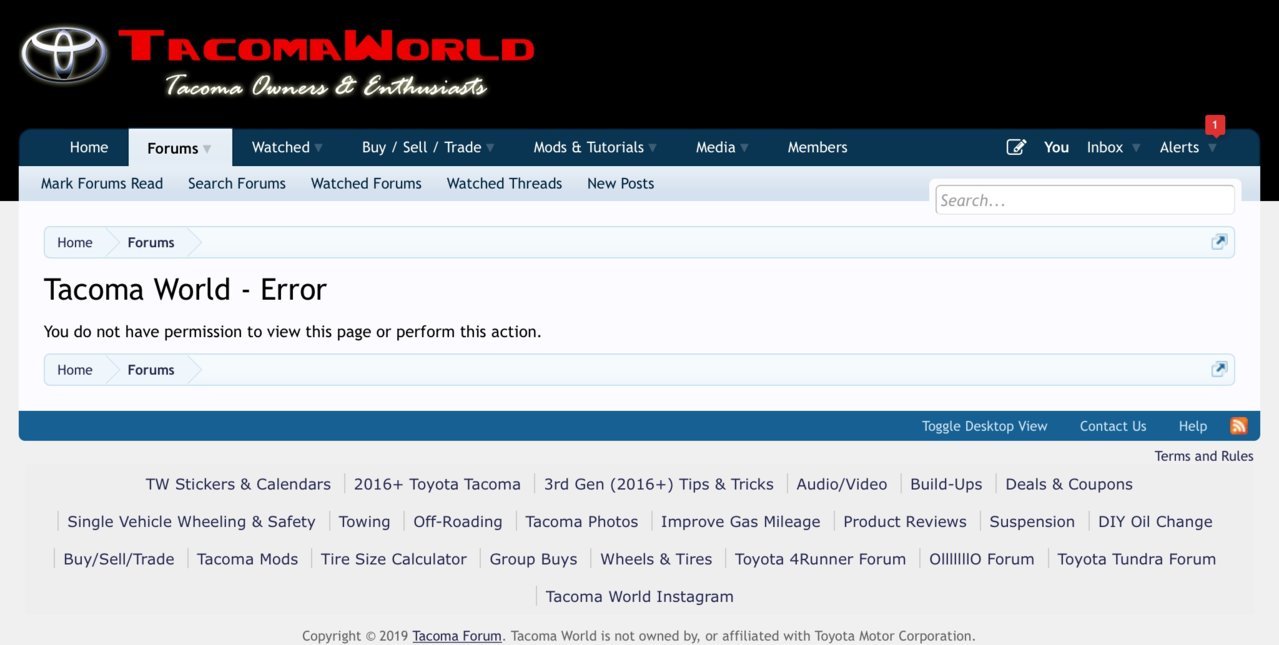Open the Watched navigation tab
1279x645 pixels.
coord(280,147)
